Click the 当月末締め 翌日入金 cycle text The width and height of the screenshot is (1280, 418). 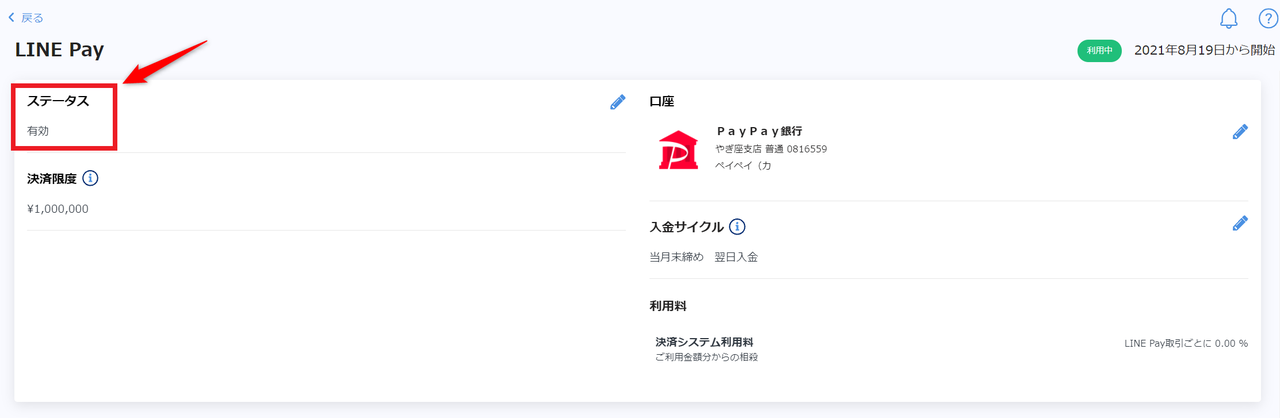(x=704, y=257)
